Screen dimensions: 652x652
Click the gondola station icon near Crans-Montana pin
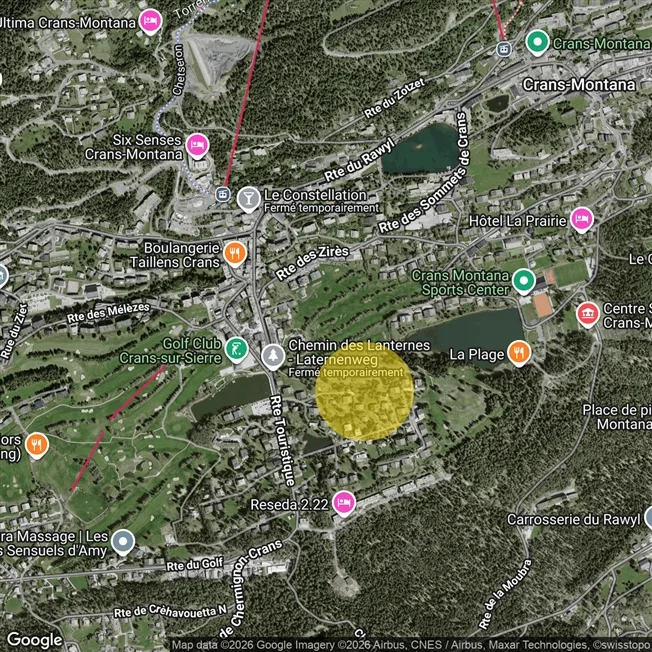pos(504,49)
